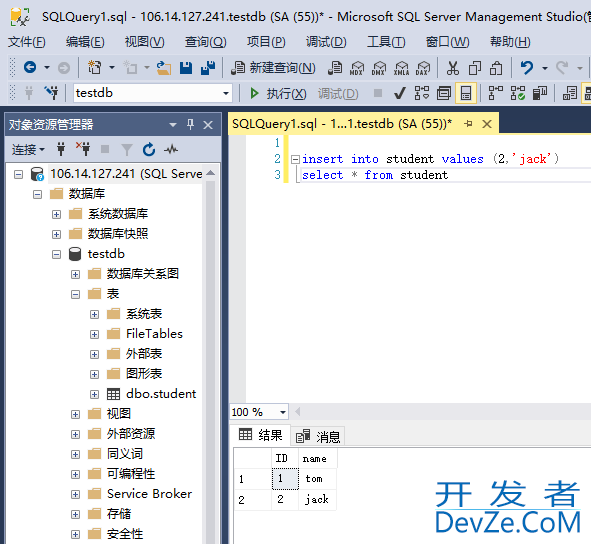This screenshot has width=591, height=544.
Task: Toggle include client statistics
Action: 540,93
